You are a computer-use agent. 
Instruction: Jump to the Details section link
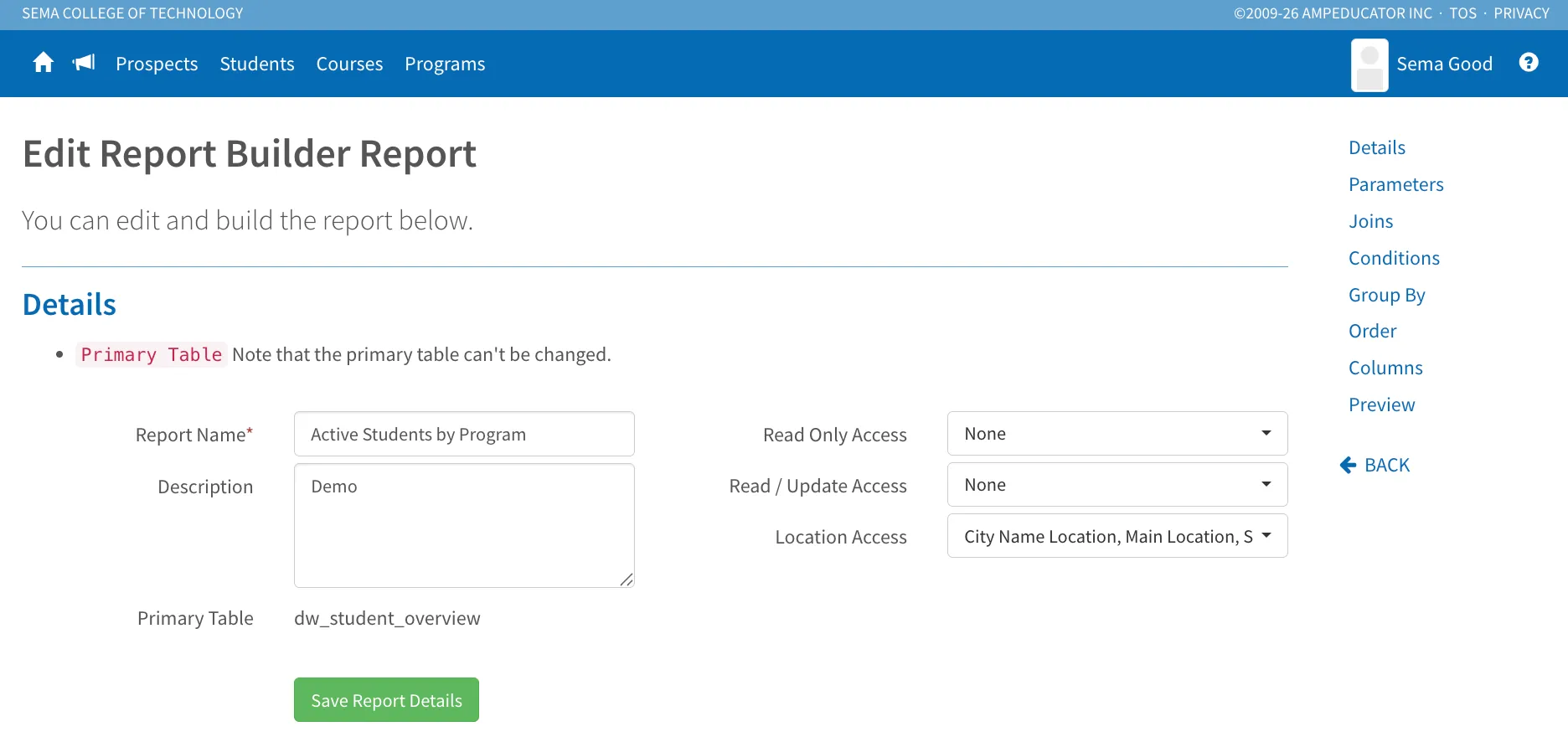pos(1377,147)
